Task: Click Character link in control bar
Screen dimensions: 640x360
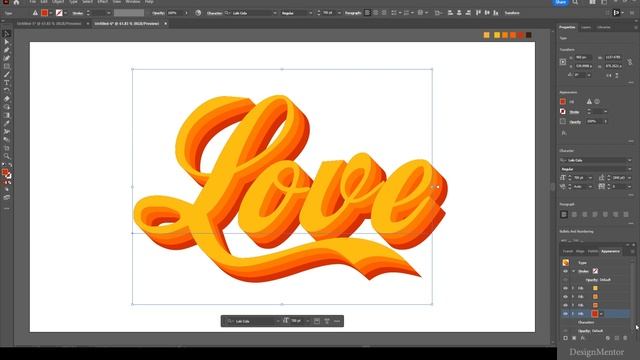Action: [214, 13]
